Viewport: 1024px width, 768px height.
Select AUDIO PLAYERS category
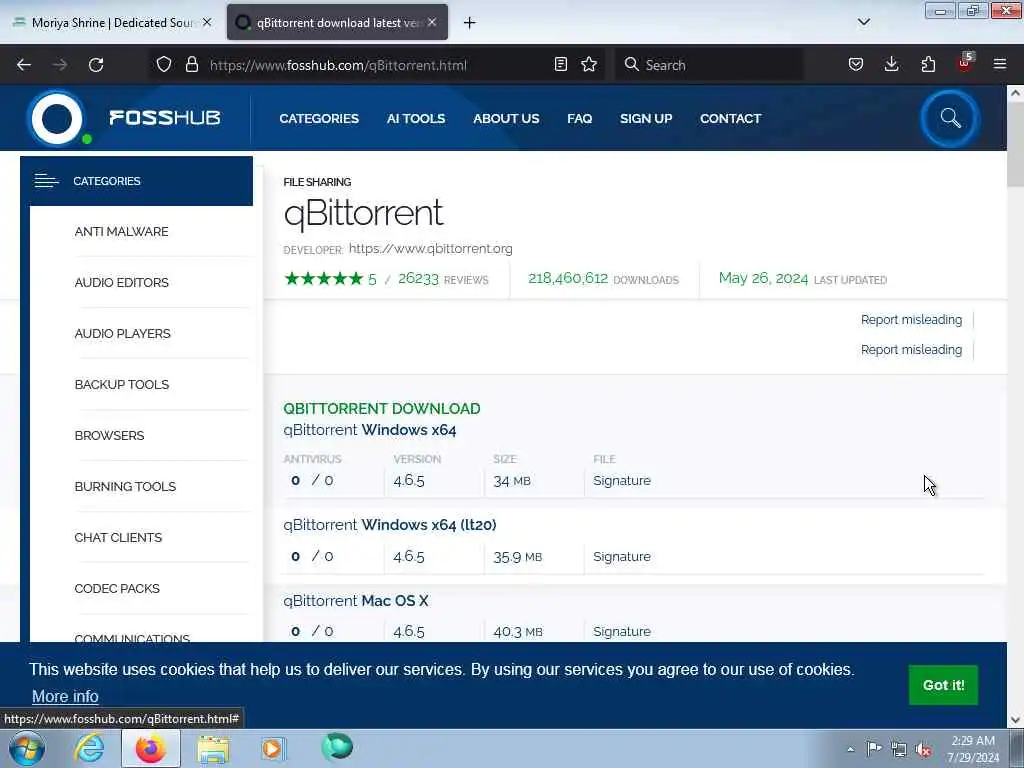123,334
